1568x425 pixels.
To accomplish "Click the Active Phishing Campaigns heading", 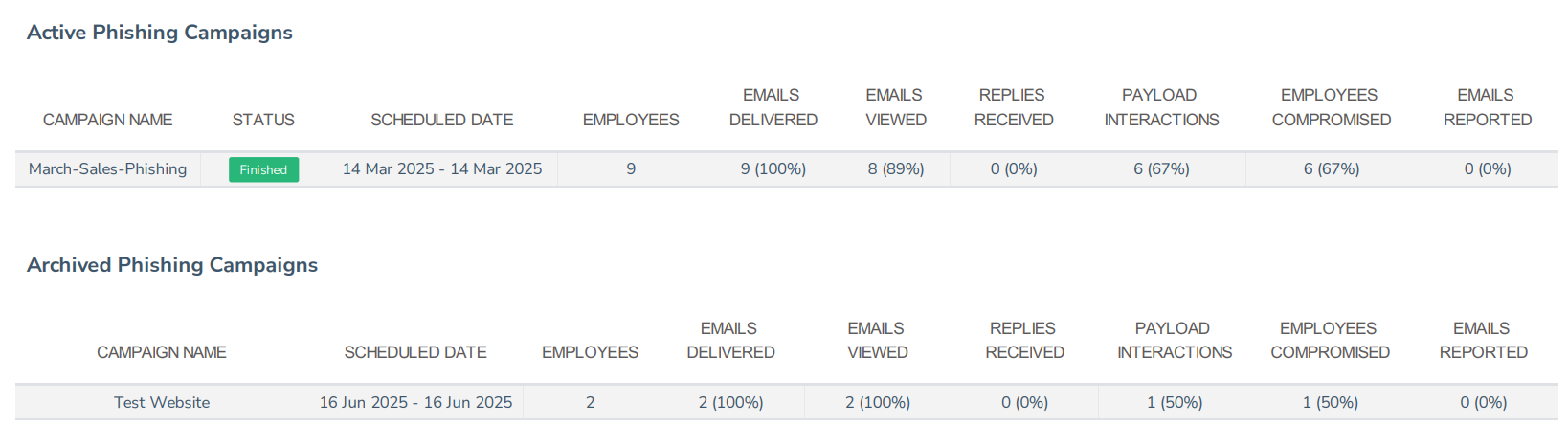I will [x=160, y=33].
